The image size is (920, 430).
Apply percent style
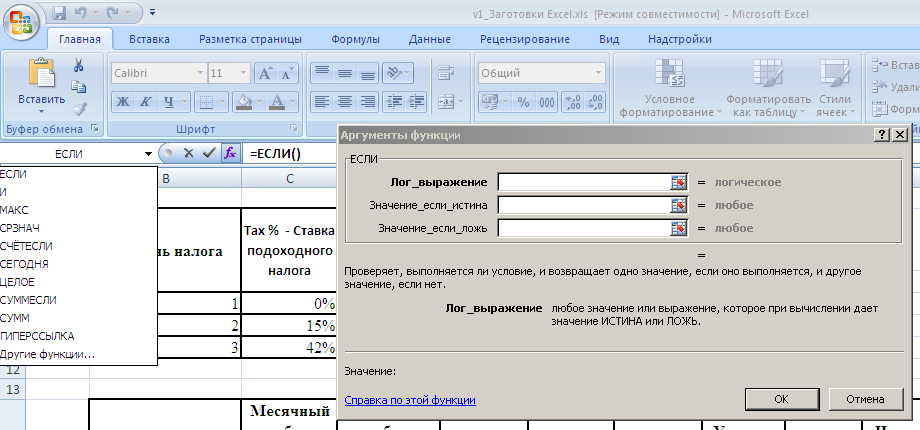(523, 102)
